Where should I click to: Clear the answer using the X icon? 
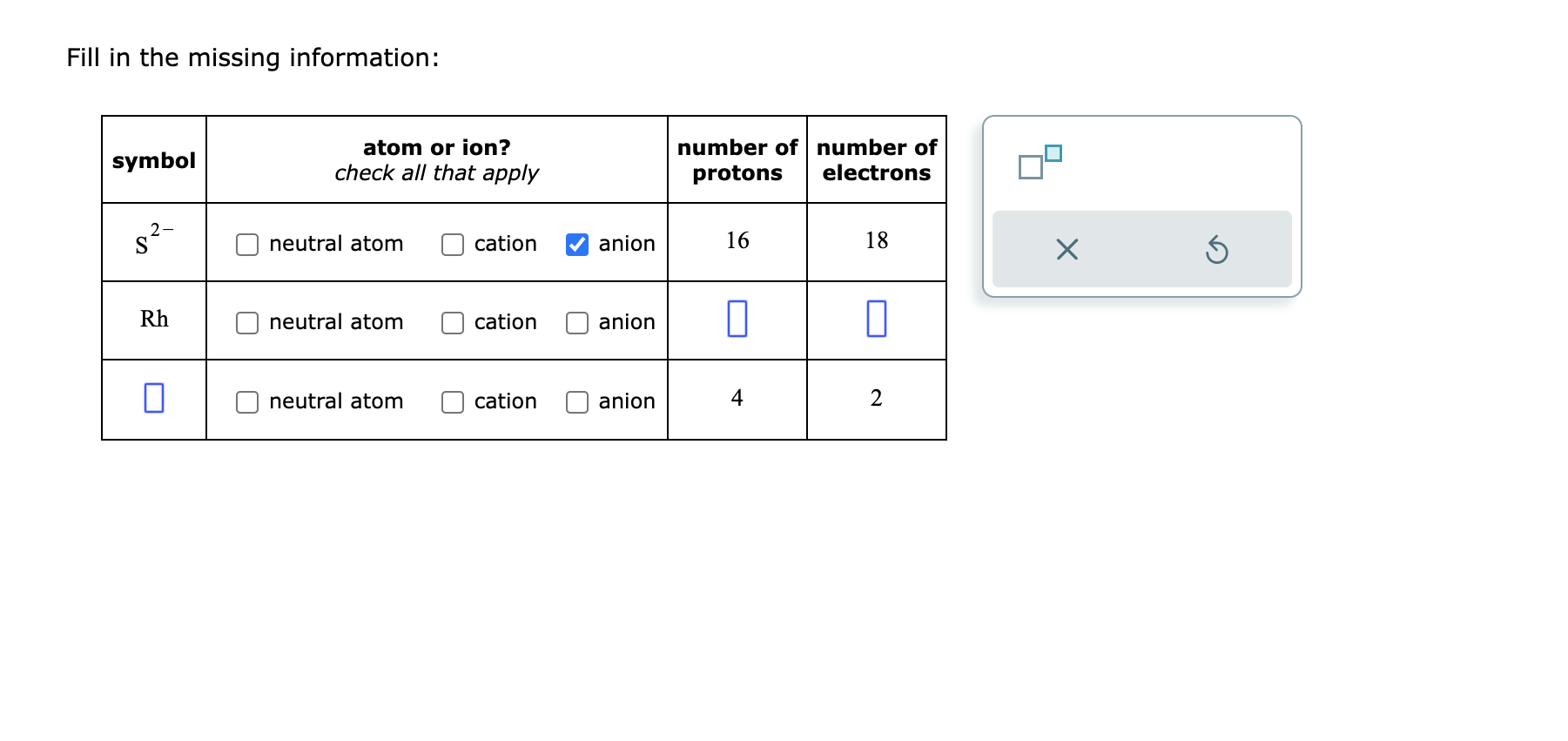point(1067,250)
